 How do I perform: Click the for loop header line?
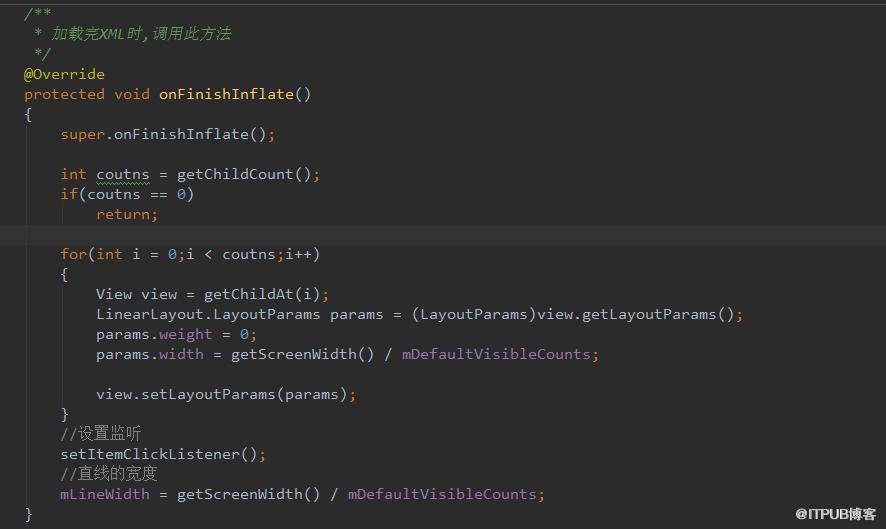[190, 254]
